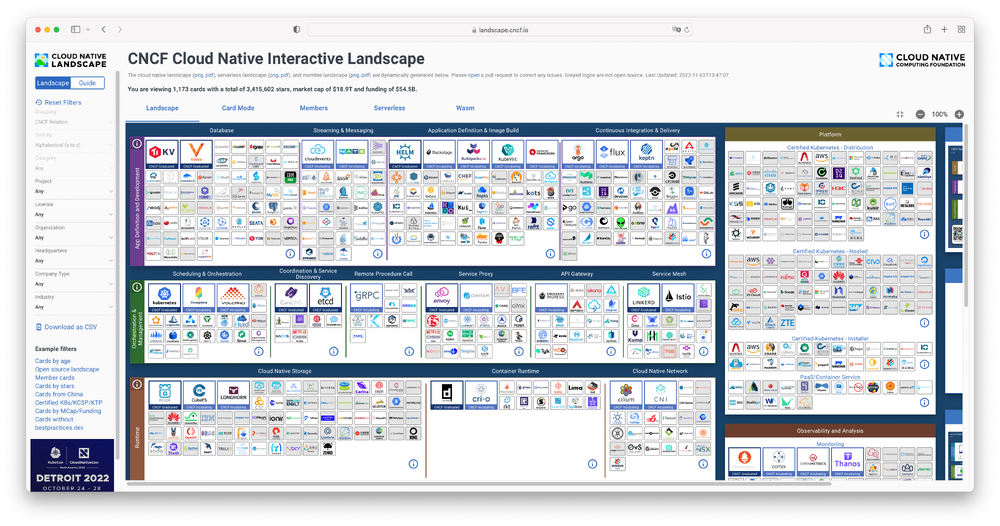Click the Safari address bar
The height and width of the screenshot is (526, 1000).
pyautogui.click(x=500, y=30)
